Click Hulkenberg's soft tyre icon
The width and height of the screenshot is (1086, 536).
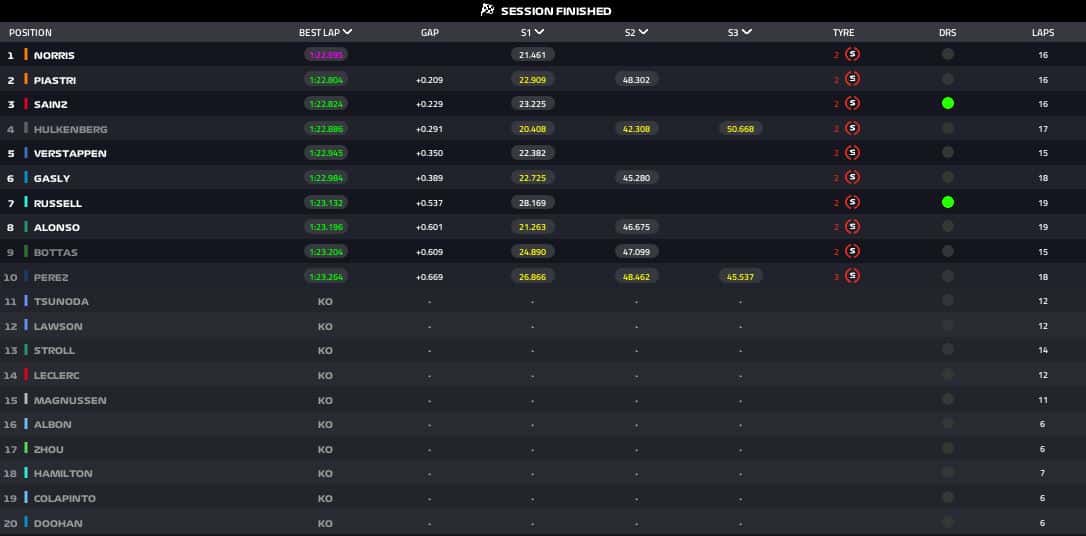click(853, 128)
